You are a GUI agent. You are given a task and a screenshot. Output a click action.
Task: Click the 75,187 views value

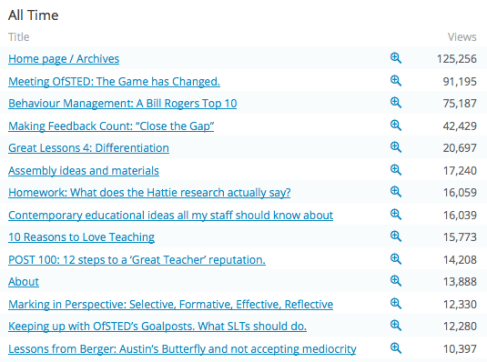pos(460,104)
